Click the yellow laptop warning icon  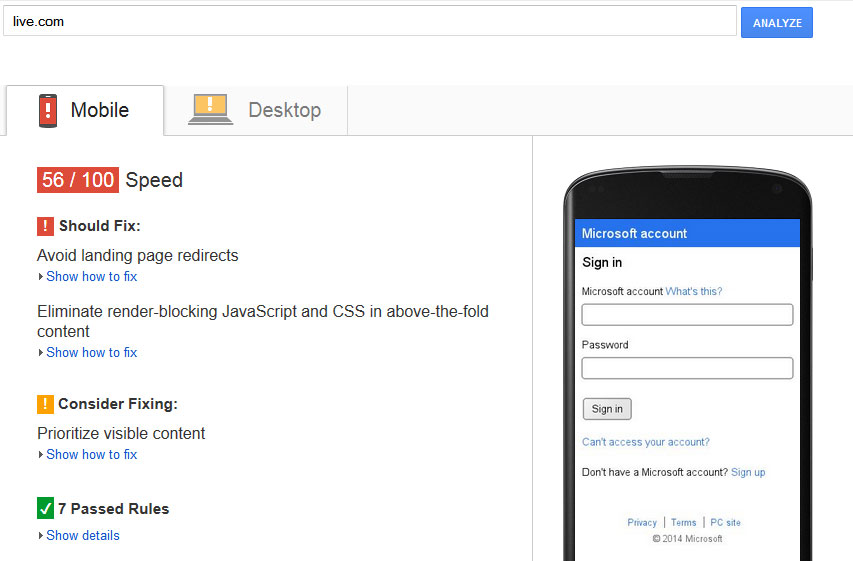click(x=211, y=109)
